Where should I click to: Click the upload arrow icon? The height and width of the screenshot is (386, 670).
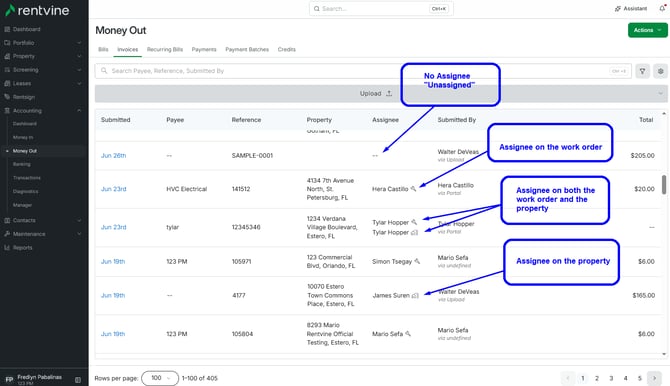tap(389, 93)
